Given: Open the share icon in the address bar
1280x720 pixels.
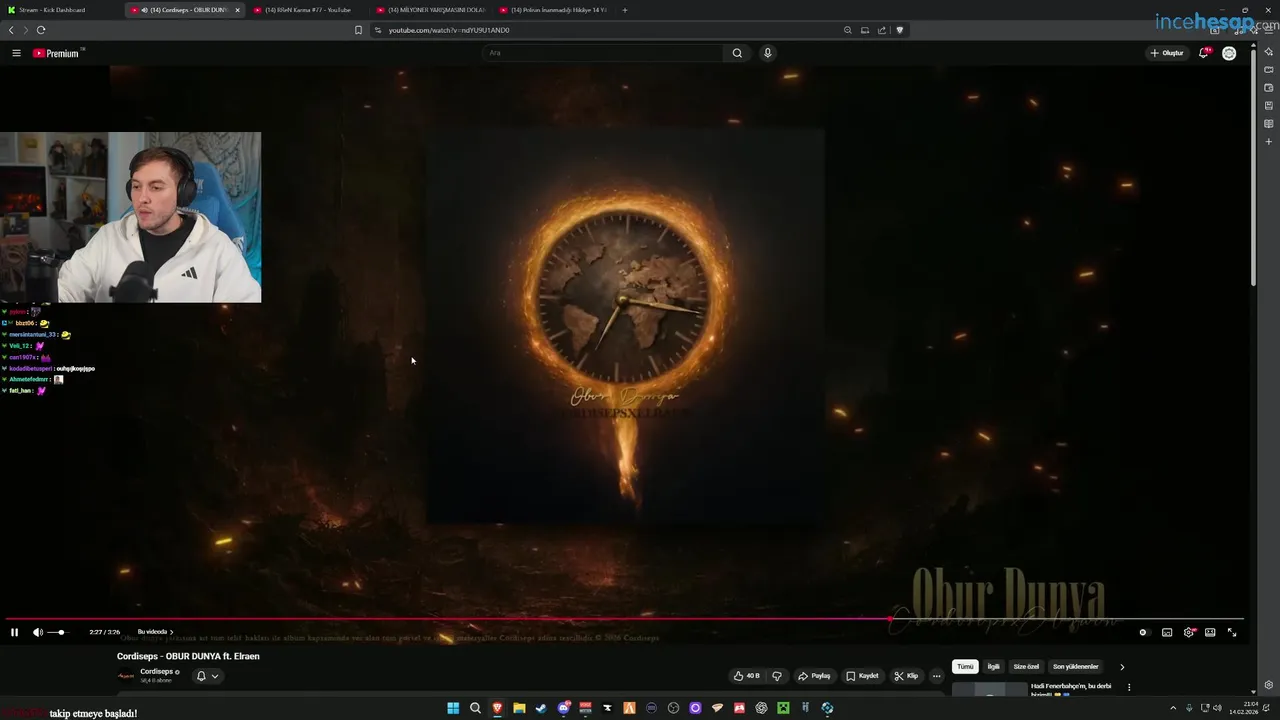Looking at the screenshot, I should 882,30.
